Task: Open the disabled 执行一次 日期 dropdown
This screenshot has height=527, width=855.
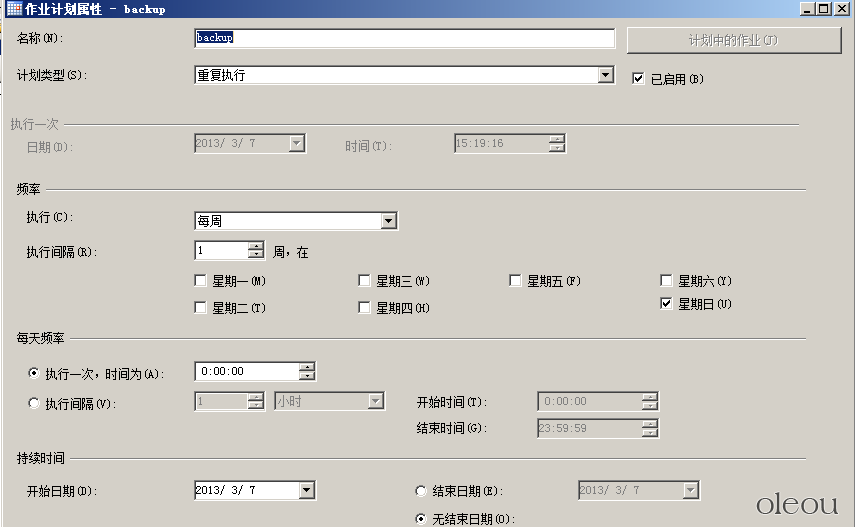Action: (x=297, y=143)
